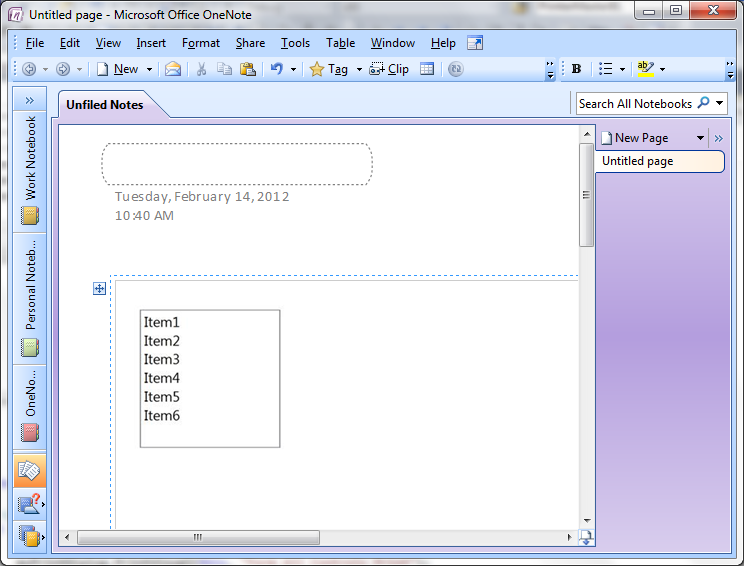Click the Sync notebook icon
This screenshot has height=566, width=744.
coord(456,69)
